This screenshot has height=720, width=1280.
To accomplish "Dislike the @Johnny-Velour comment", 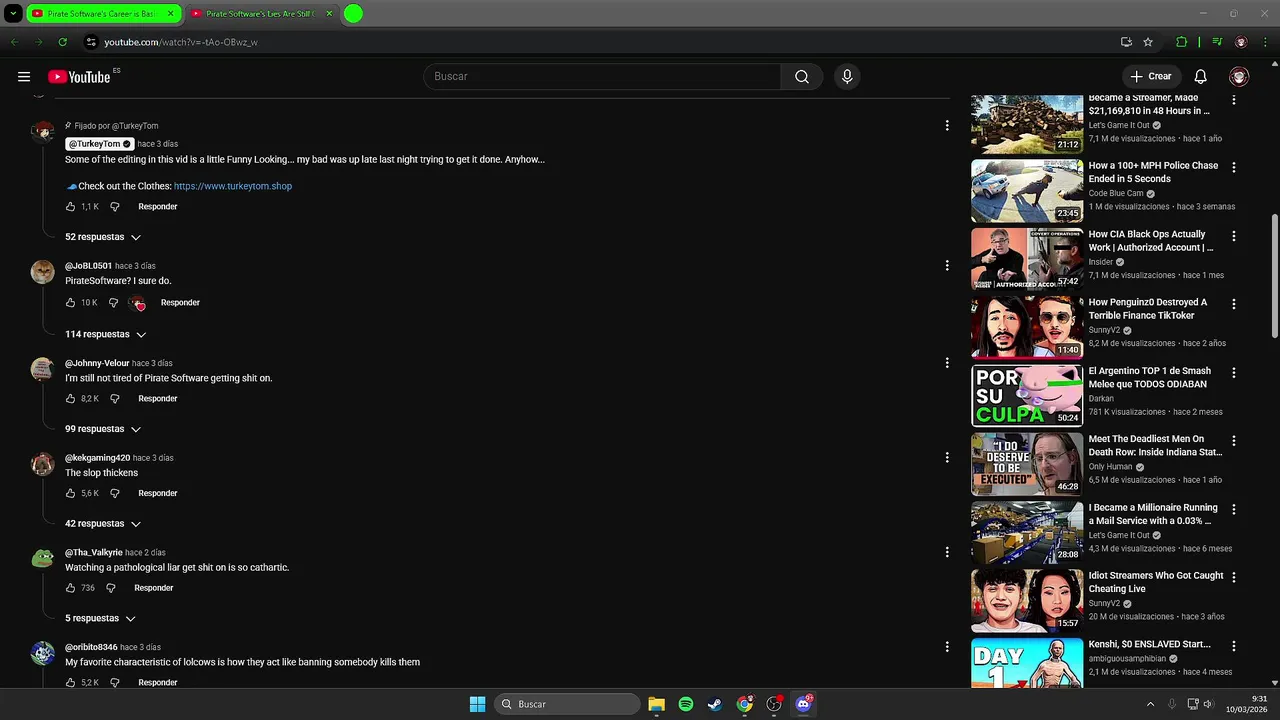I will coord(114,399).
